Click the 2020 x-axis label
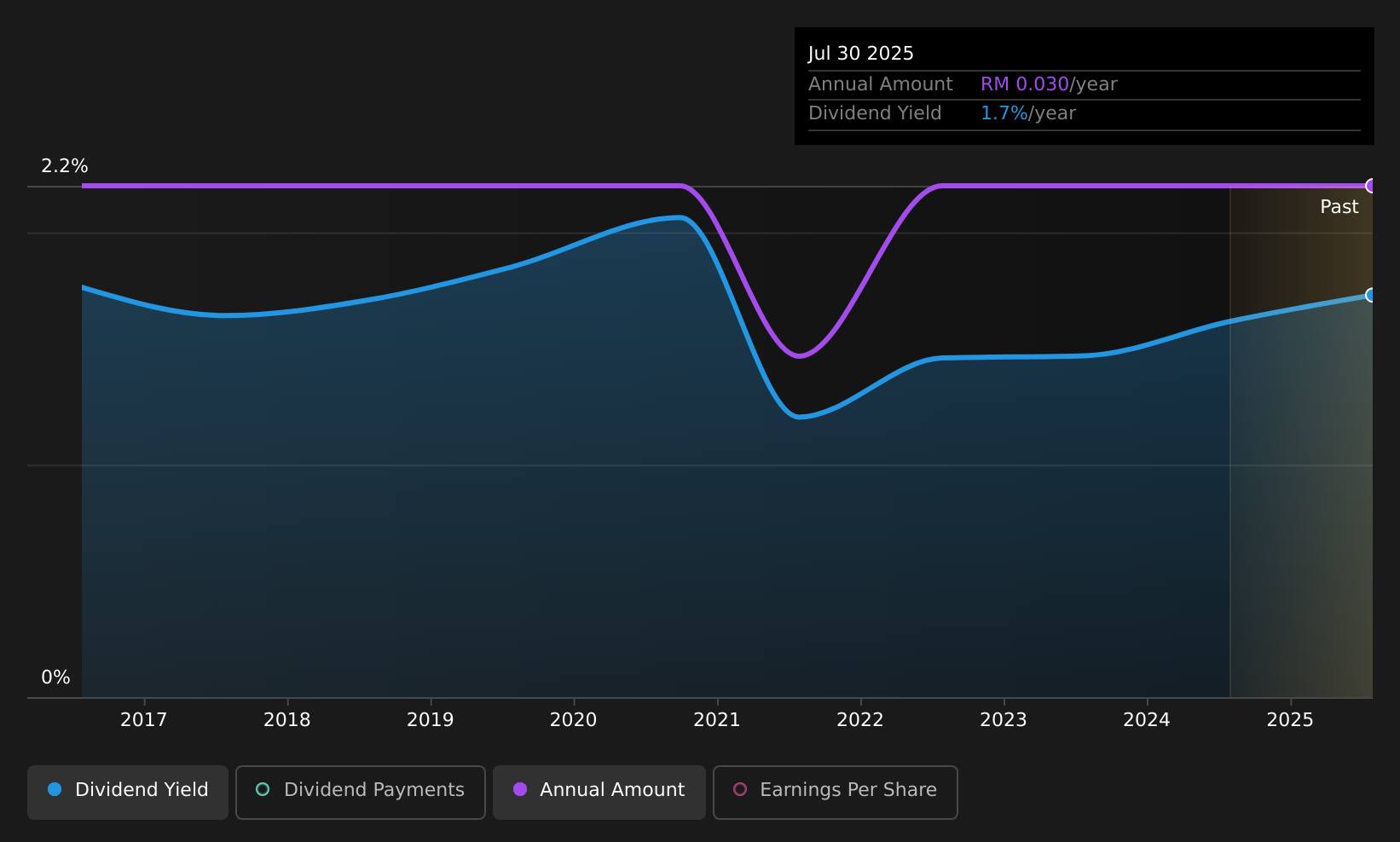The image size is (1400, 842). [x=574, y=720]
